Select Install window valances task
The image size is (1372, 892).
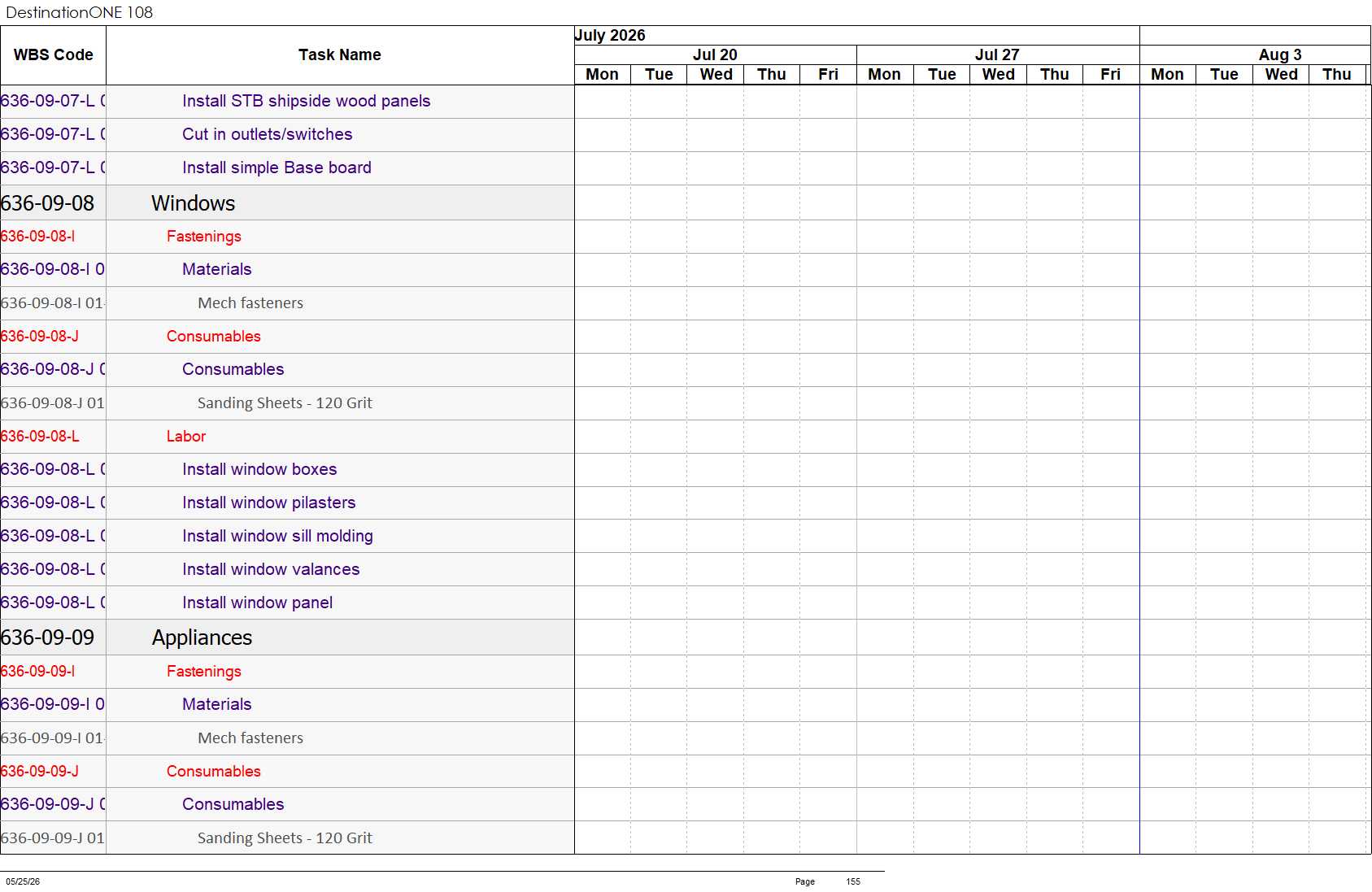coord(271,570)
